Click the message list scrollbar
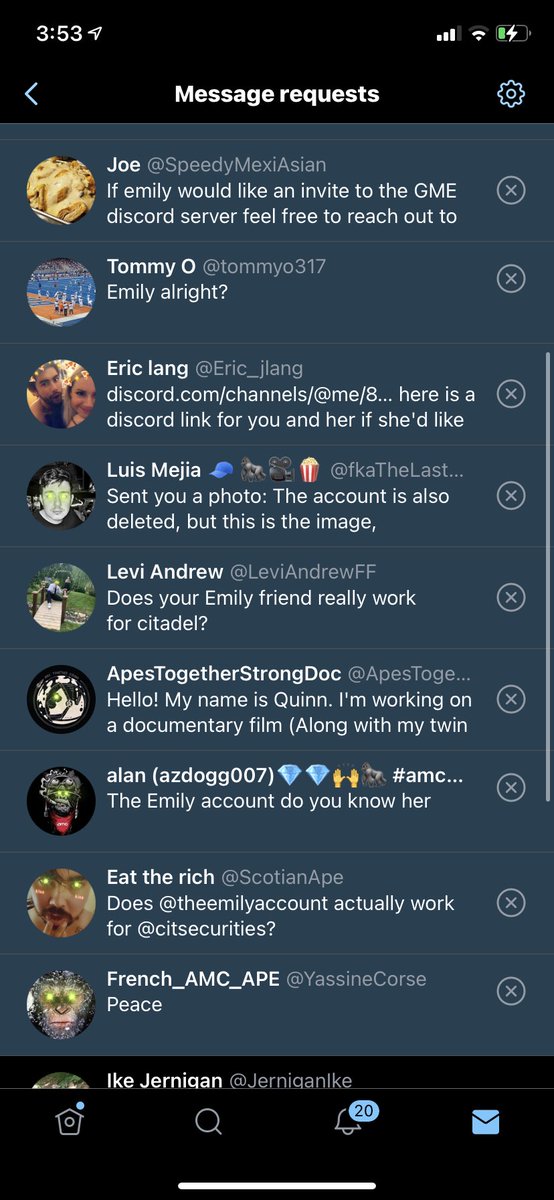Screen dimensions: 554x1200 [x=547, y=576]
